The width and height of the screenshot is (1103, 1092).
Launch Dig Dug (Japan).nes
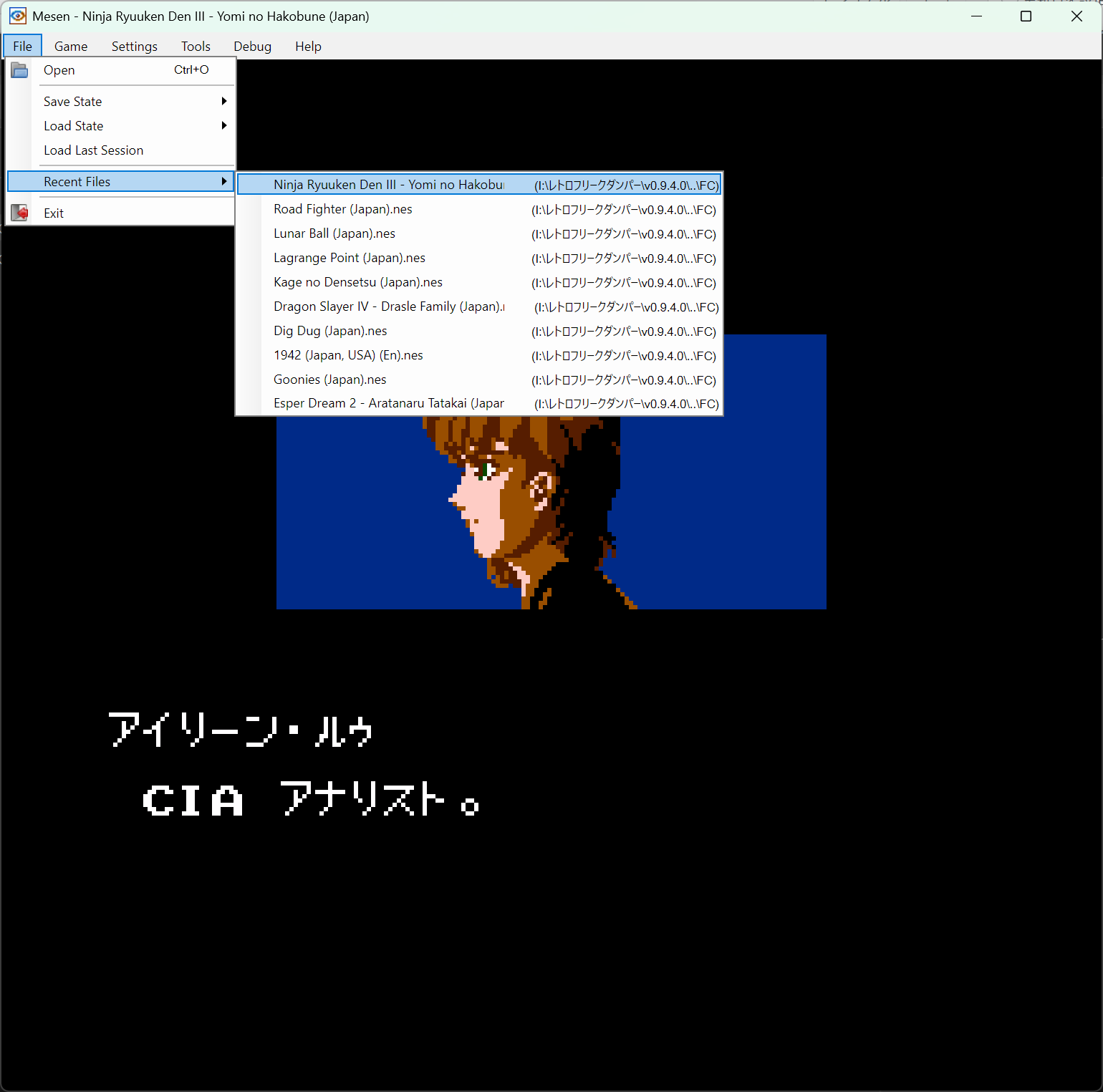(330, 331)
